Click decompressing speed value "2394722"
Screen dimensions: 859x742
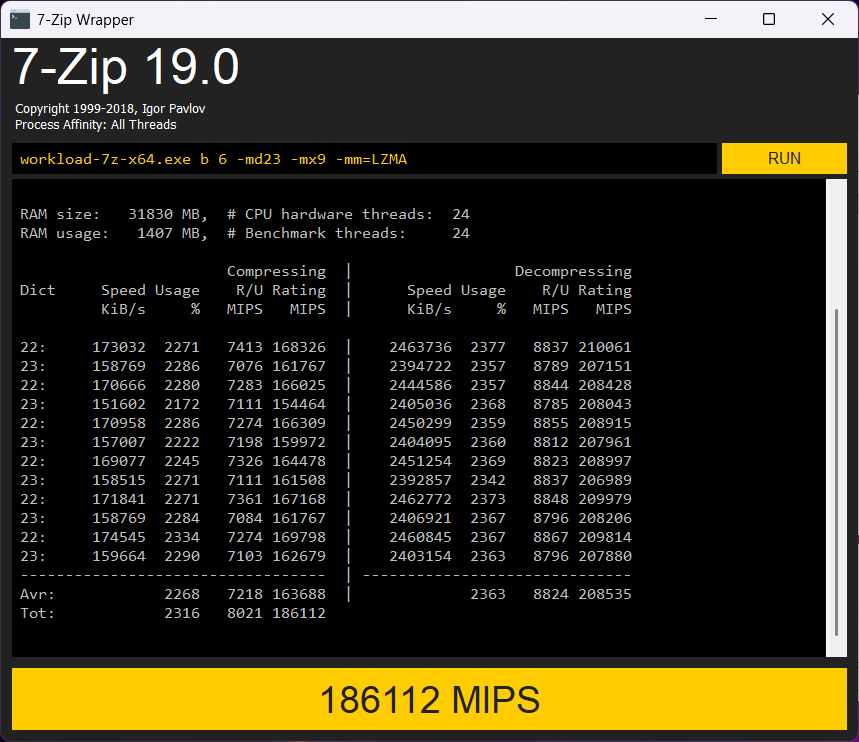421,366
